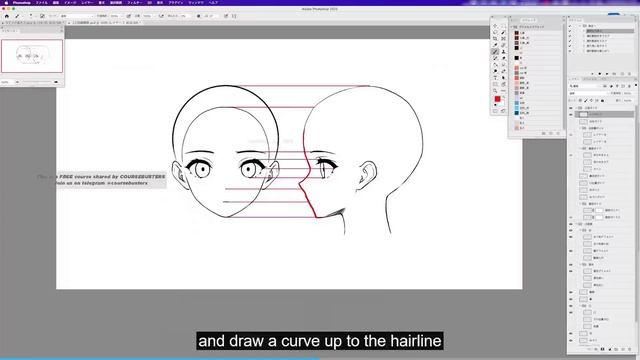Open the ファイル (File) menu
This screenshot has width=640, height=360.
coord(42,2)
